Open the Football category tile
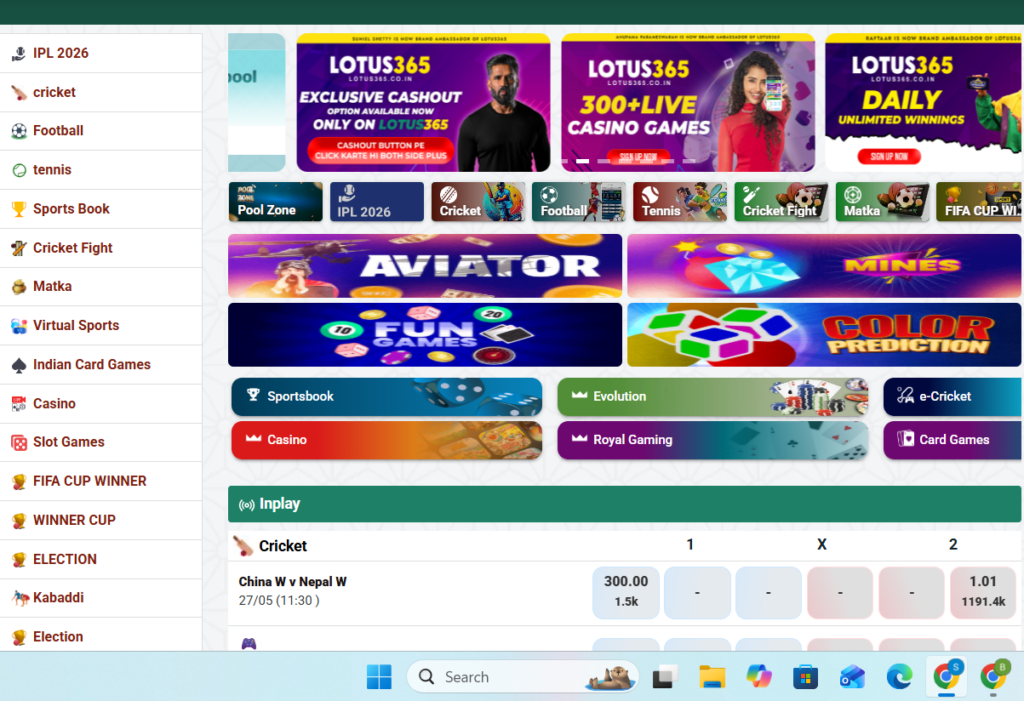 (579, 202)
